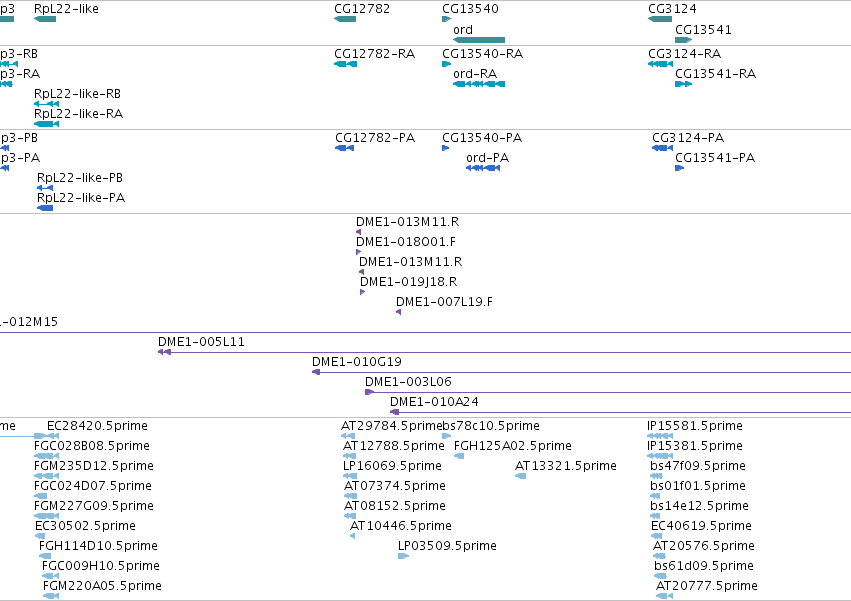Image resolution: width=851 pixels, height=601 pixels.
Task: Click the LP03509.5prime EST label
Action: click(x=447, y=546)
